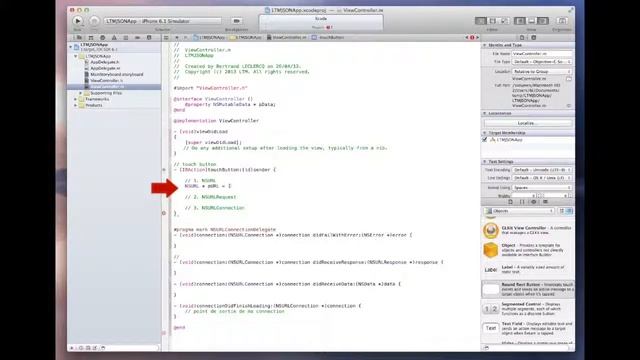Collapse the LTMJSONApp project root
Screen dimensions: 640x360
[x=71, y=47]
